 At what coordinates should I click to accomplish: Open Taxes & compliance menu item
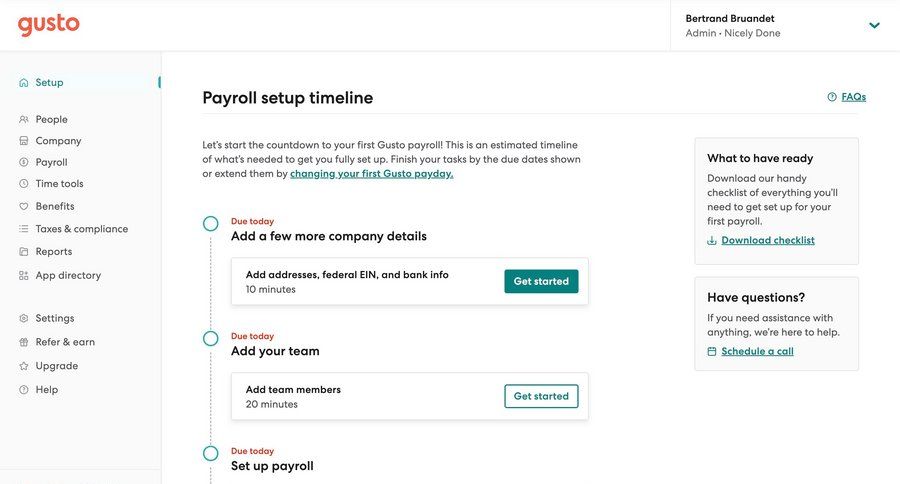[x=81, y=229]
